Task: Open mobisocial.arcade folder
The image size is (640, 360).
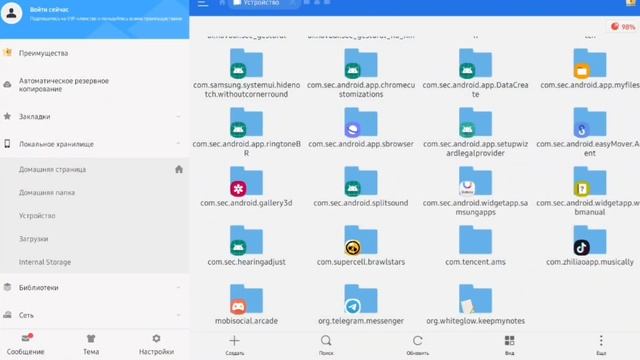Action: 246,304
